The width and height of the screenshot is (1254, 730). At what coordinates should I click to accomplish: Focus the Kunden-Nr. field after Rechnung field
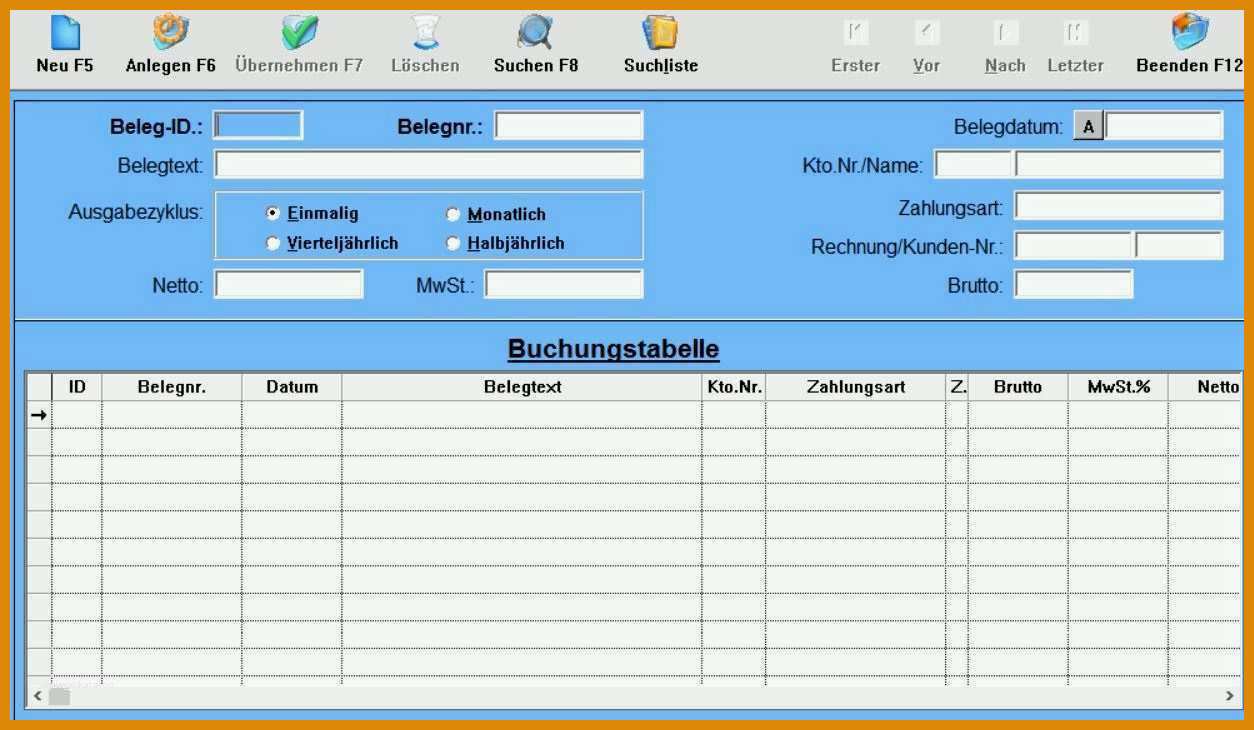[1179, 245]
